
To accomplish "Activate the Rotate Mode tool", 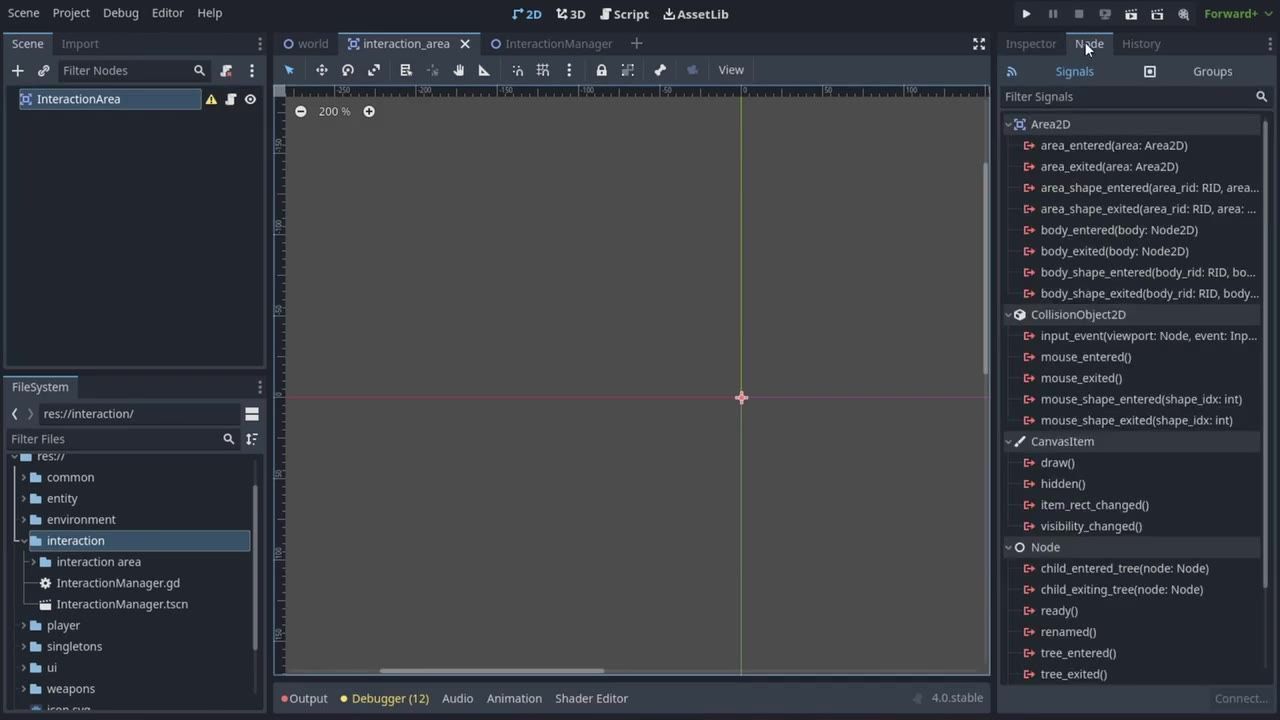I will tap(348, 70).
